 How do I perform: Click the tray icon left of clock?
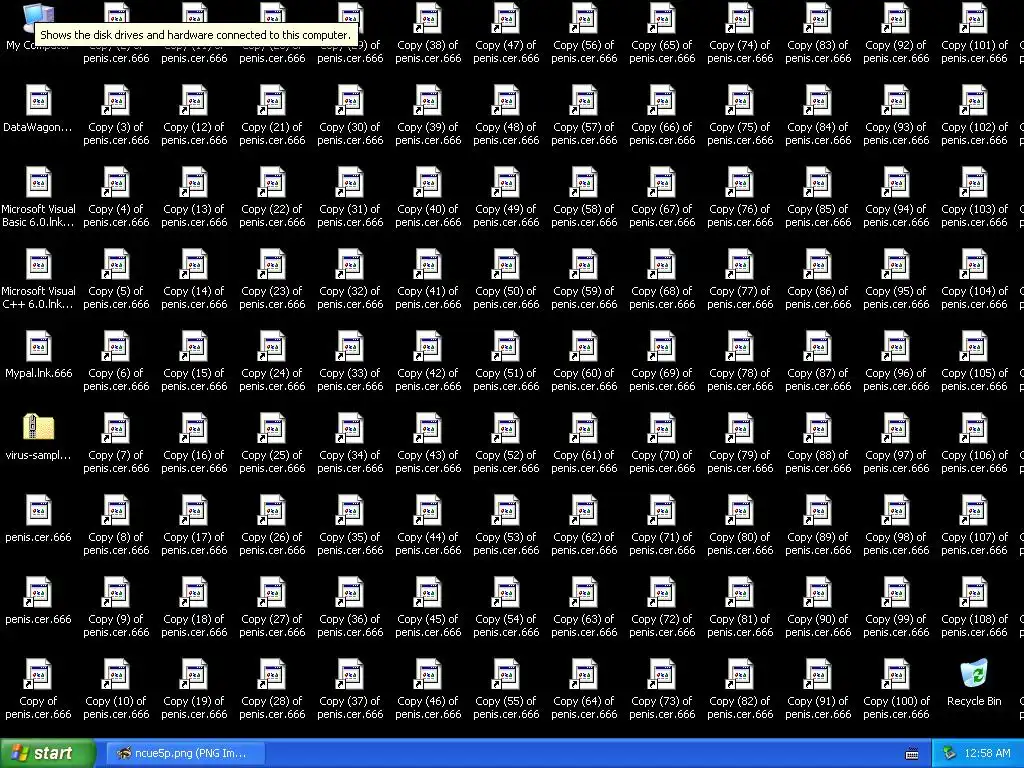[x=949, y=754]
